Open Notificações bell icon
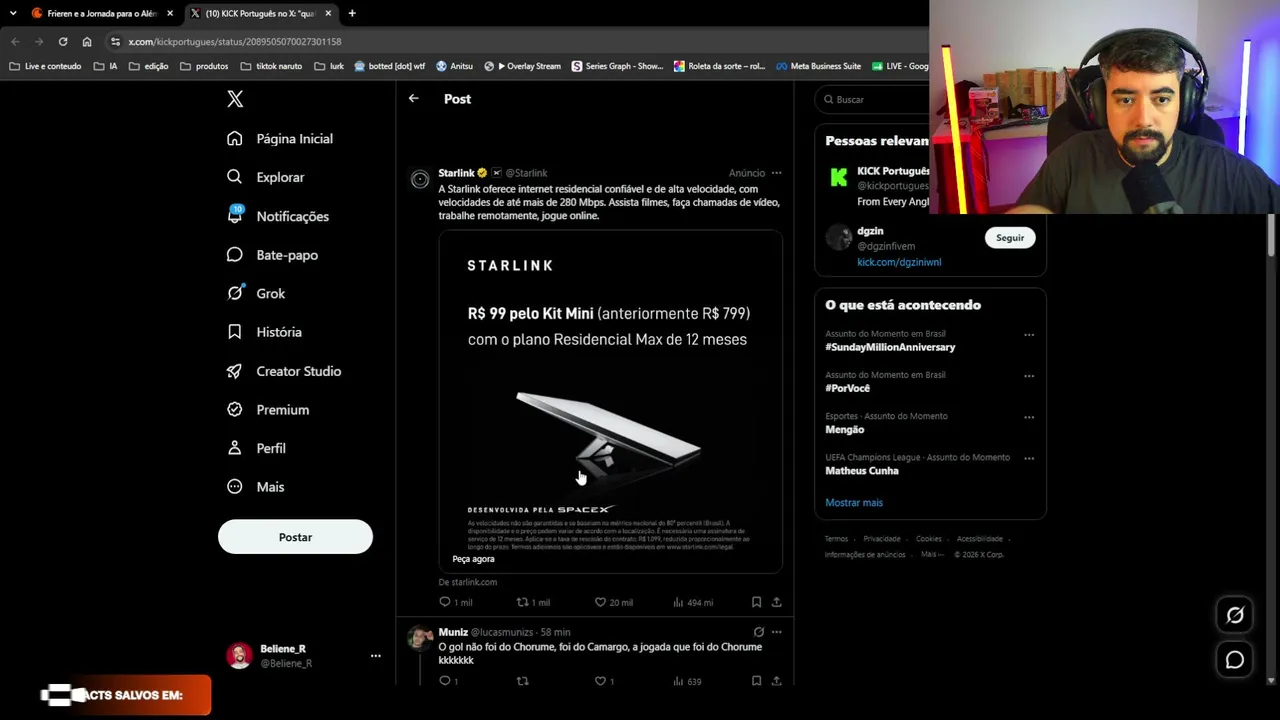Viewport: 1280px width, 720px height. 234,215
